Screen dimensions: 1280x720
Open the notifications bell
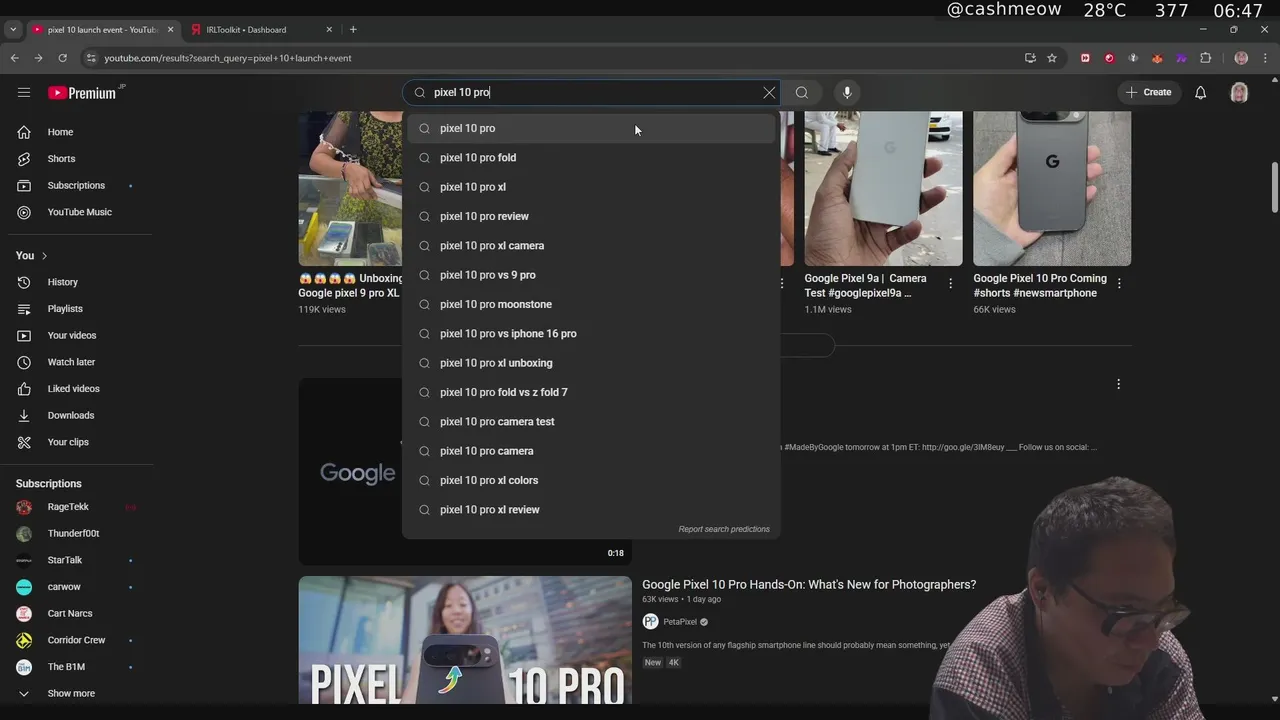click(1201, 92)
